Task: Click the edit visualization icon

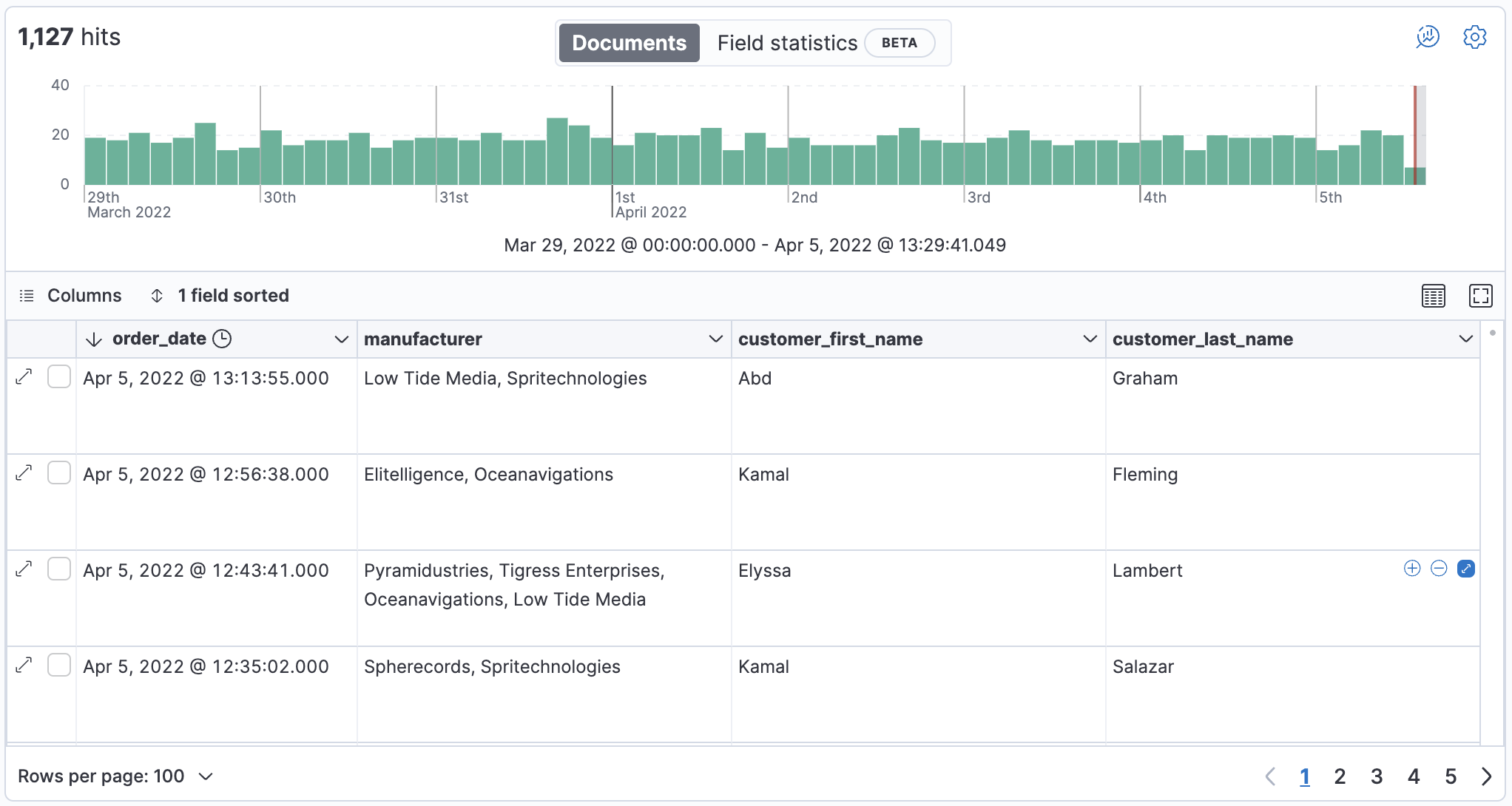Action: coord(1427,37)
